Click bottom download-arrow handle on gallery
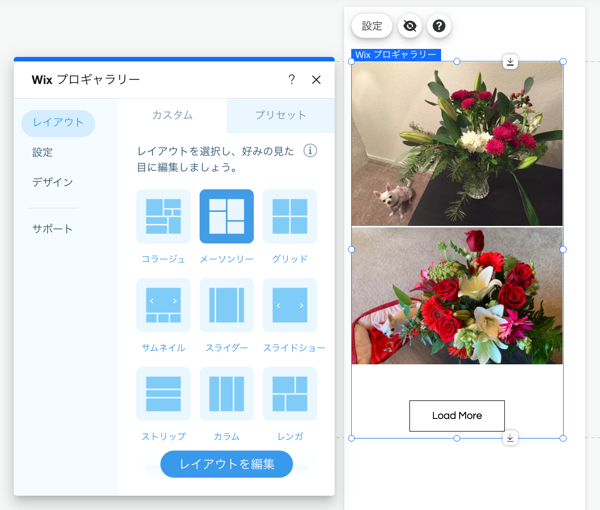Screen dimensions: 600x510 pyautogui.click(x=510, y=438)
